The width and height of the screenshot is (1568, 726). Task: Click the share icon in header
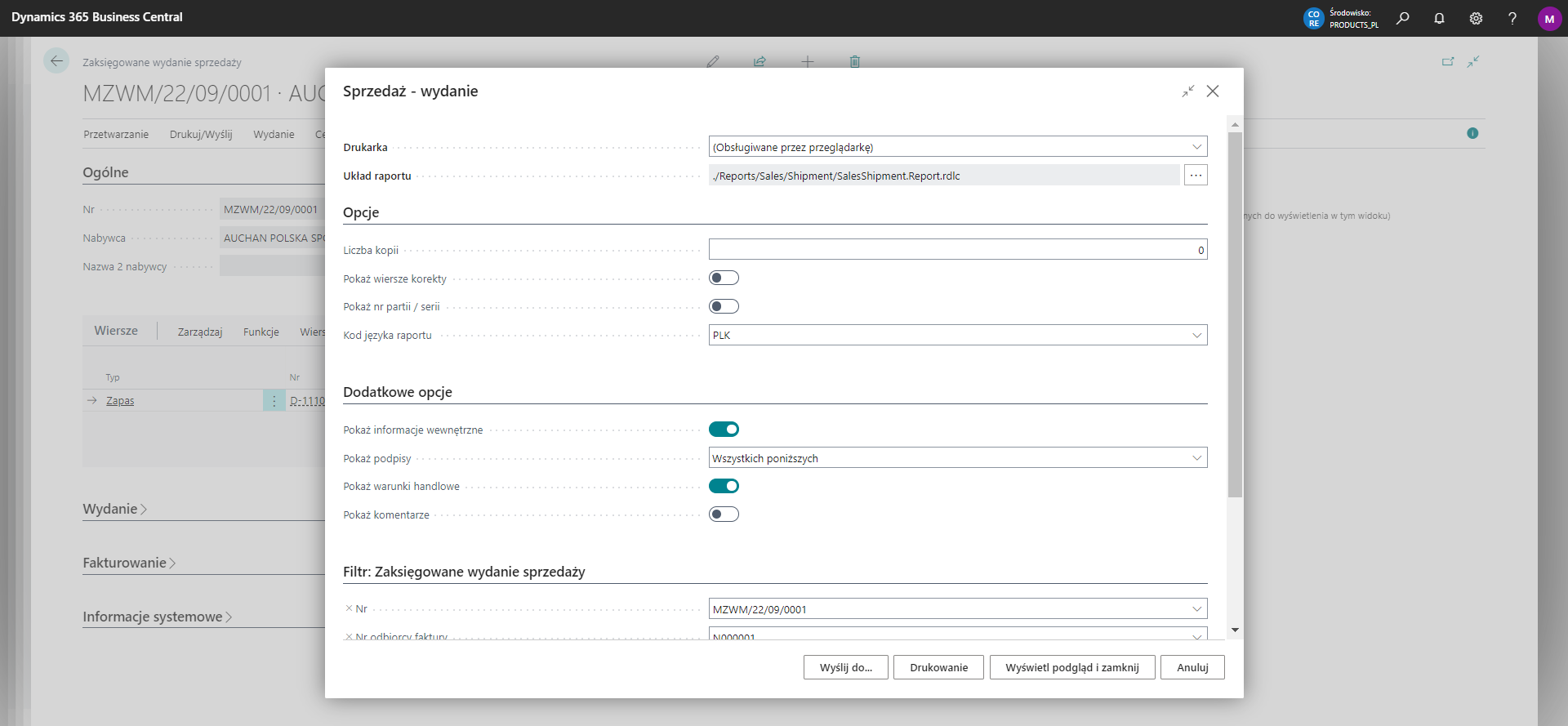759,62
